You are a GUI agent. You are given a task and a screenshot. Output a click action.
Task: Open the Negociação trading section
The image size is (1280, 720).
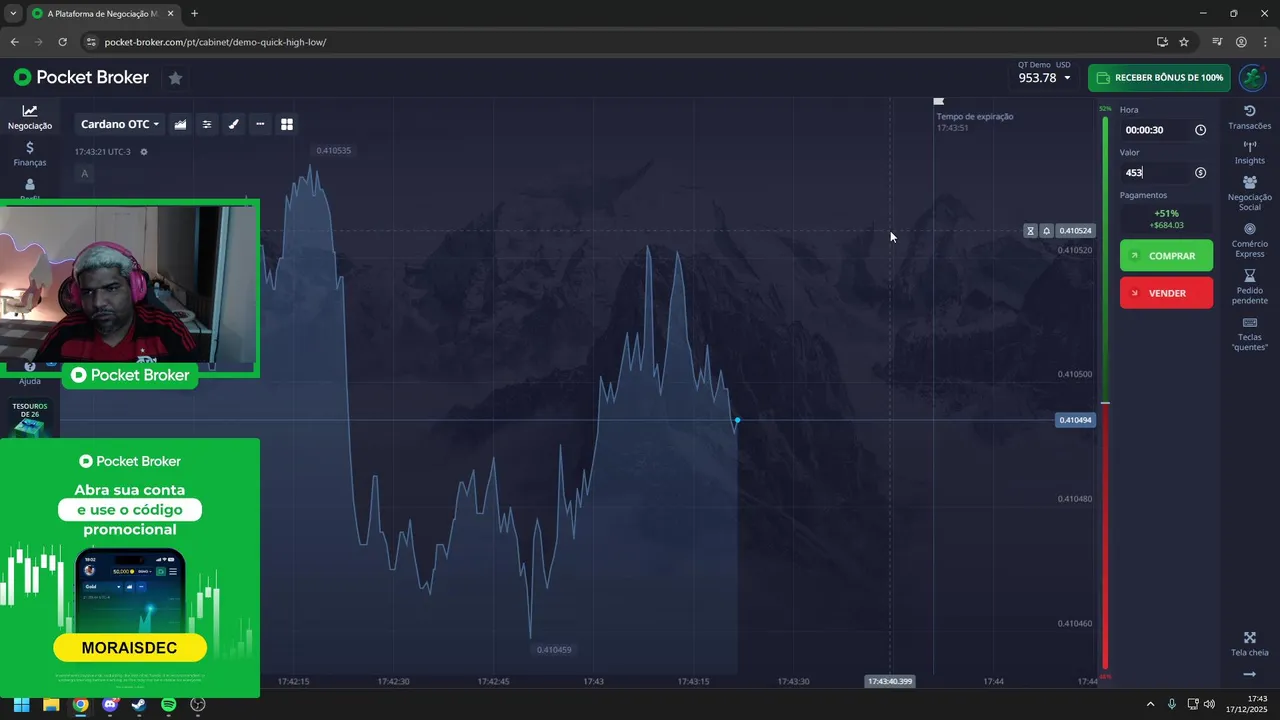tap(30, 117)
